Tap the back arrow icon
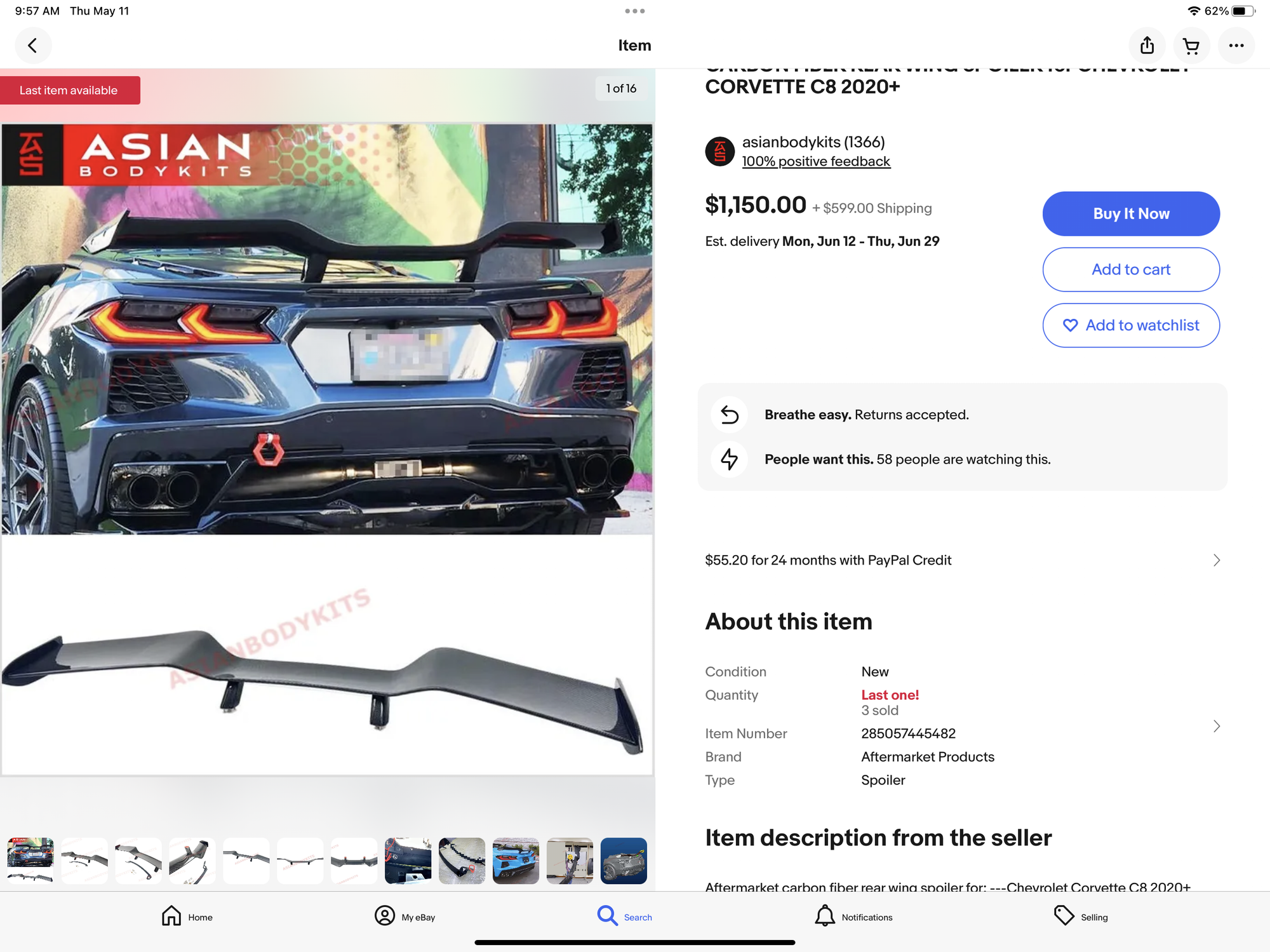Screen dimensions: 1270x952 click(x=32, y=46)
